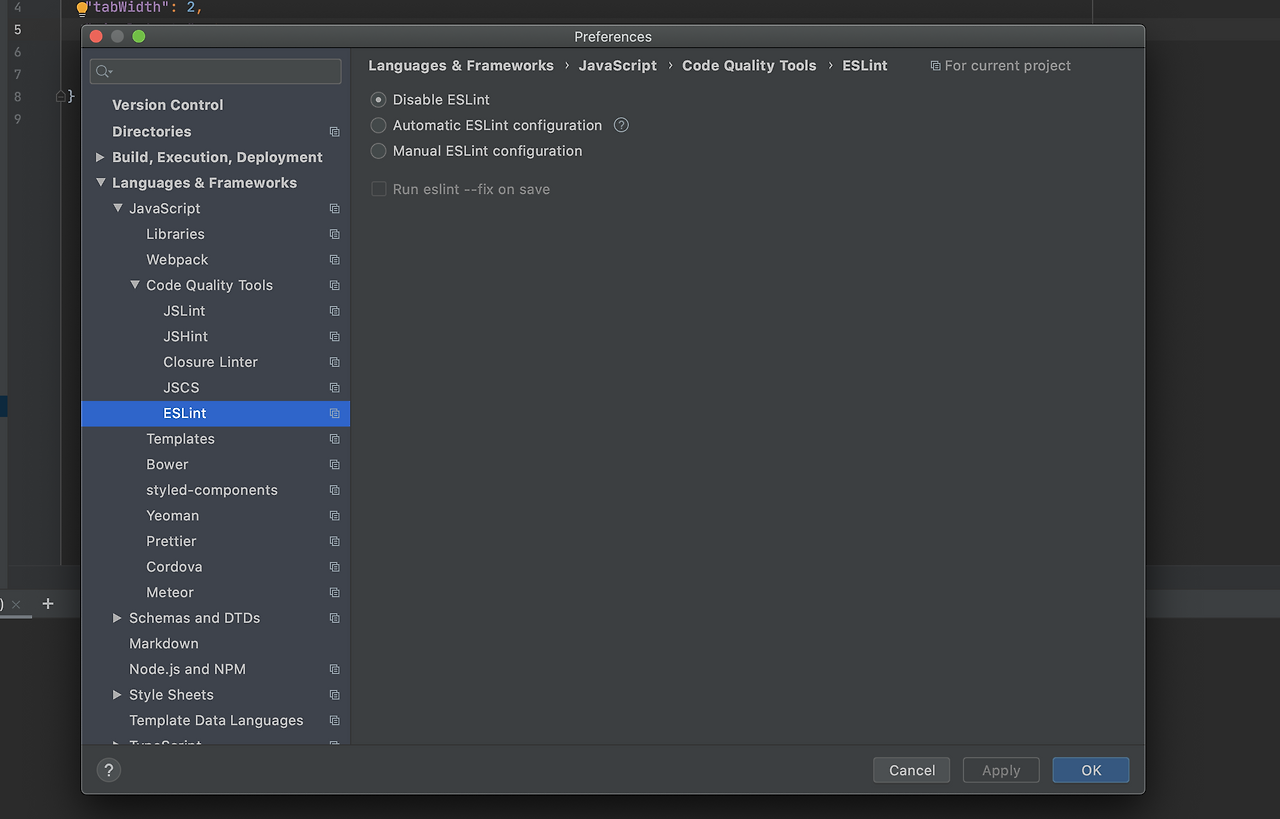Expand the Build, Execution, Deployment section

100,157
